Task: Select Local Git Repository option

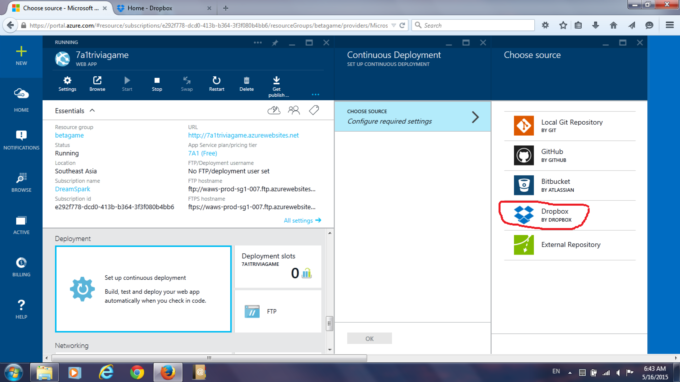Action: (x=570, y=126)
